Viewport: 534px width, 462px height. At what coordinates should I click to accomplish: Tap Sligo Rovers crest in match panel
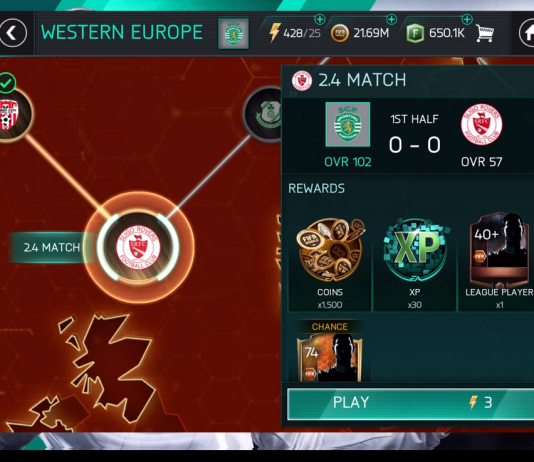point(481,125)
